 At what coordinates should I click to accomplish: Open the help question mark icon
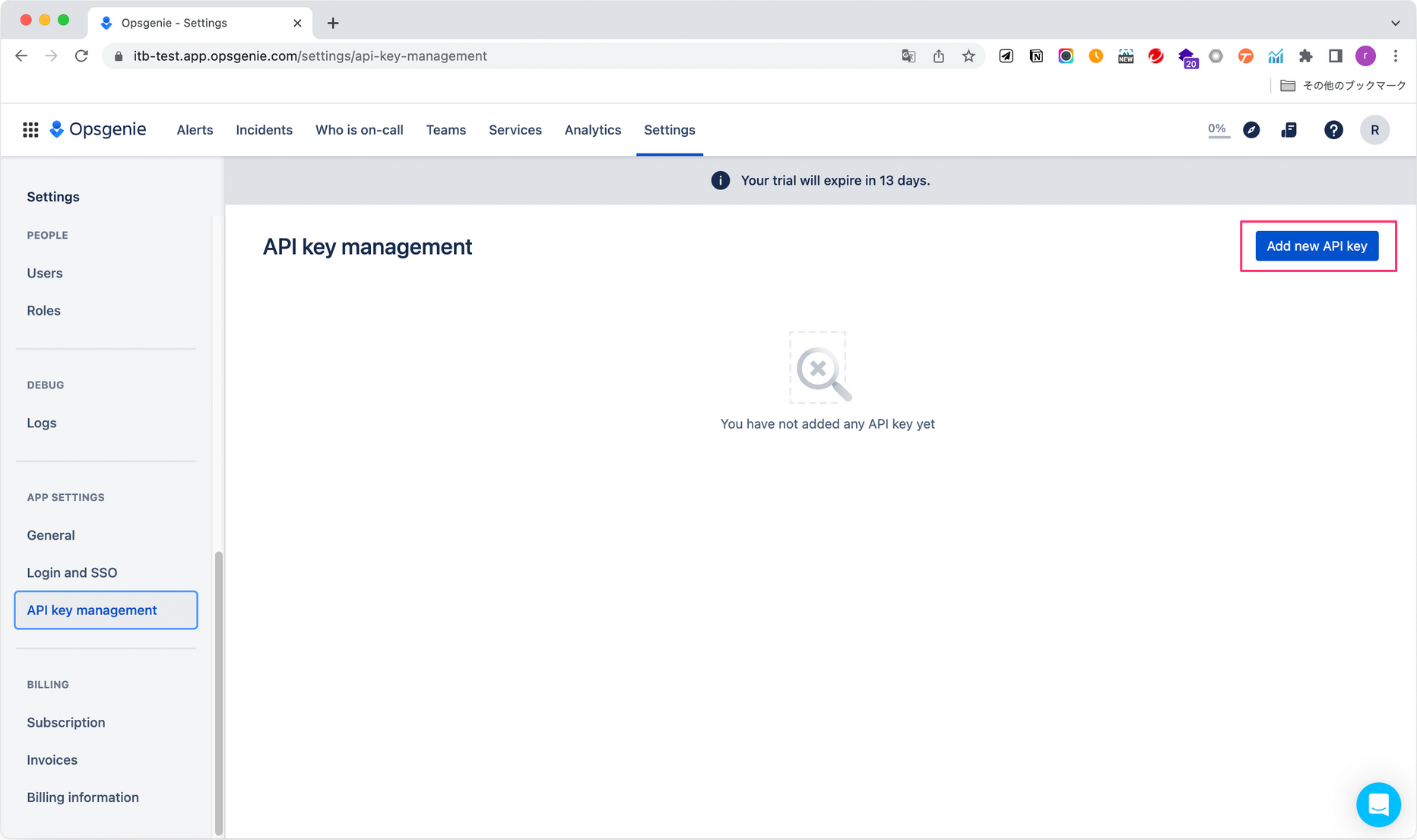click(x=1333, y=130)
